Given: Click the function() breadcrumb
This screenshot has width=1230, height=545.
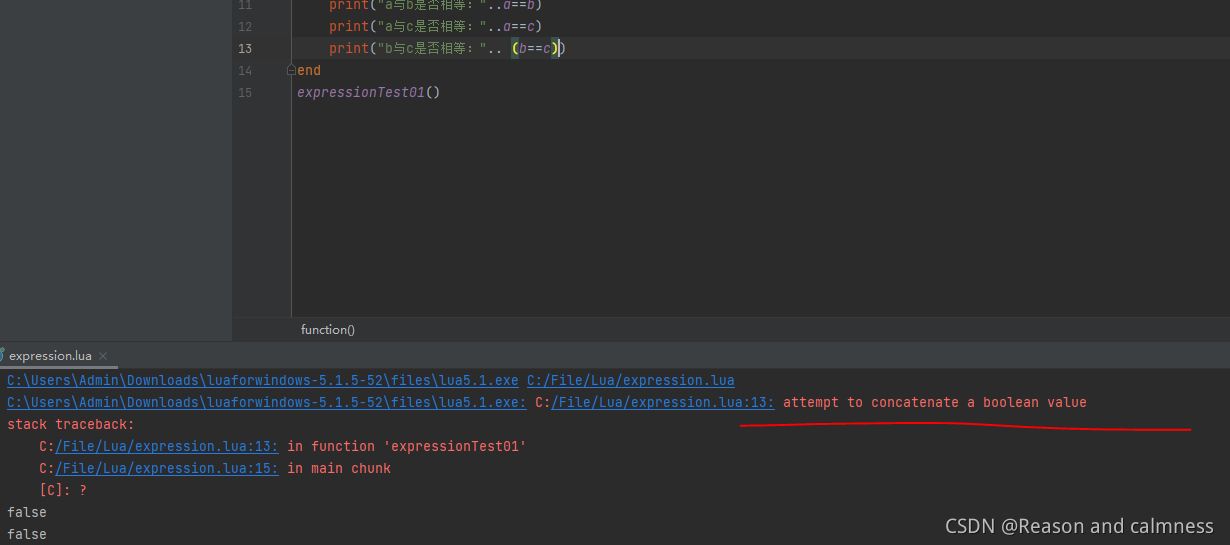Looking at the screenshot, I should click(x=328, y=330).
